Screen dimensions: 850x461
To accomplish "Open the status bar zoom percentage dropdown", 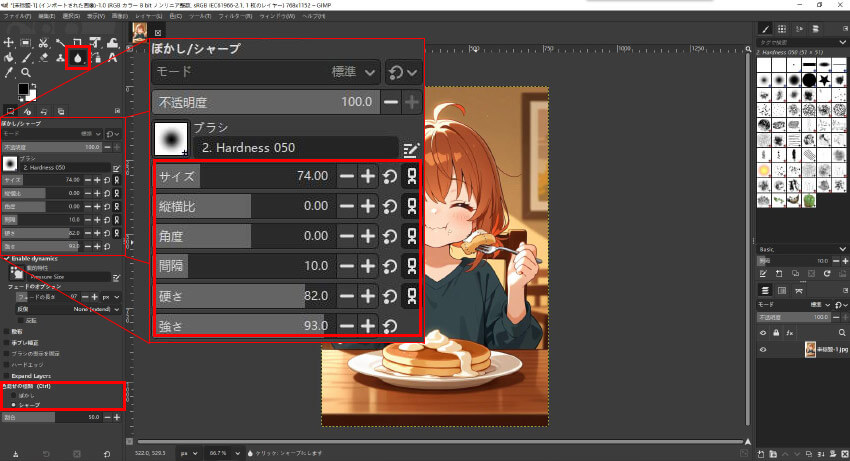I will pyautogui.click(x=225, y=453).
